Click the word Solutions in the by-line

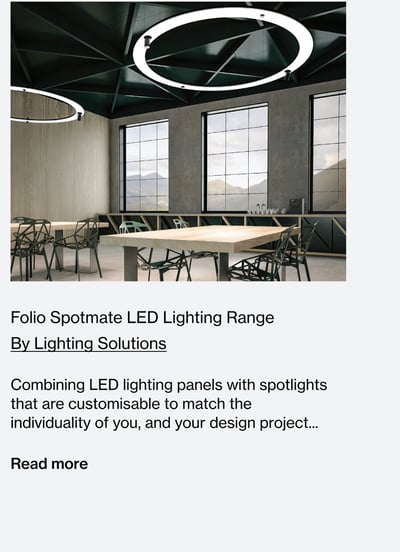coord(132,344)
